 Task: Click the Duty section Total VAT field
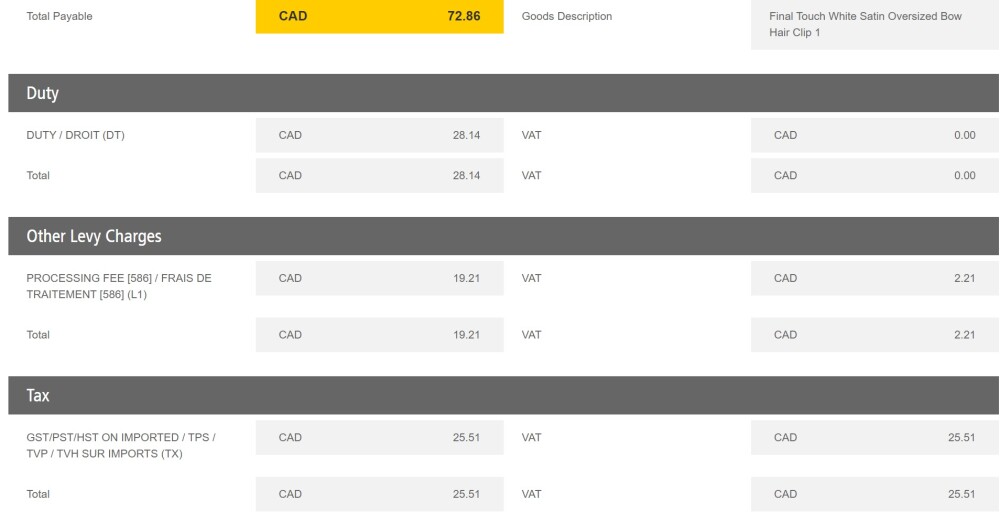coord(874,176)
